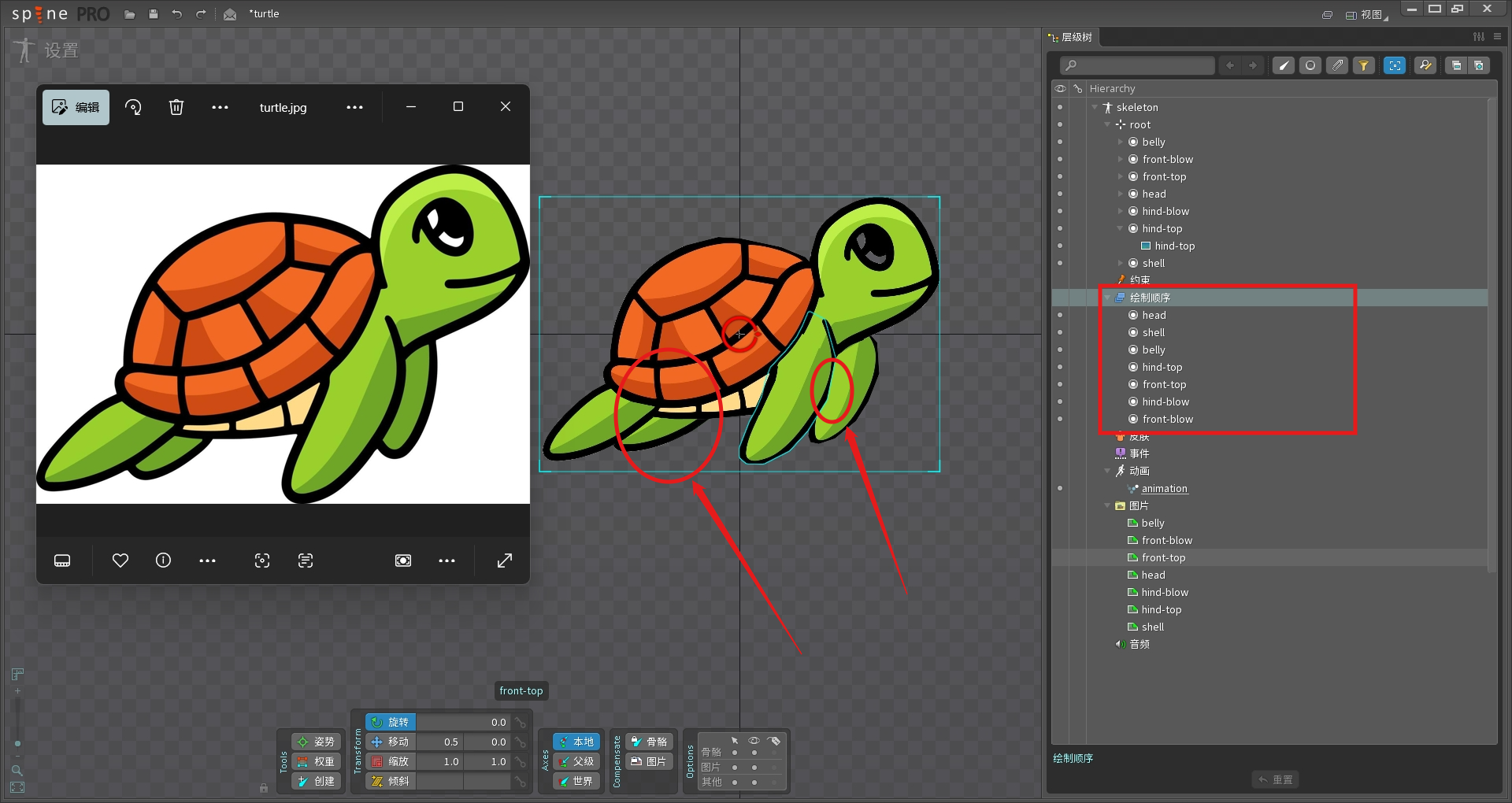Collapse the 图片 images folder node

(x=1107, y=505)
